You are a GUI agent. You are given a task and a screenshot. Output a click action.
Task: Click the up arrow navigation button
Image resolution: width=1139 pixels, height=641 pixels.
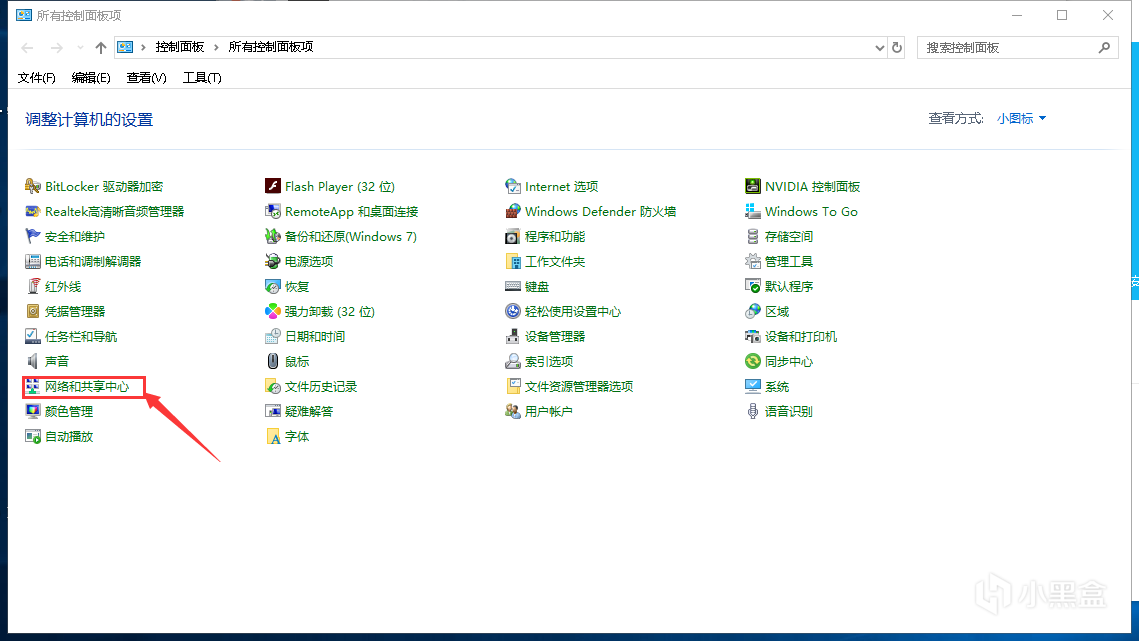coord(100,48)
